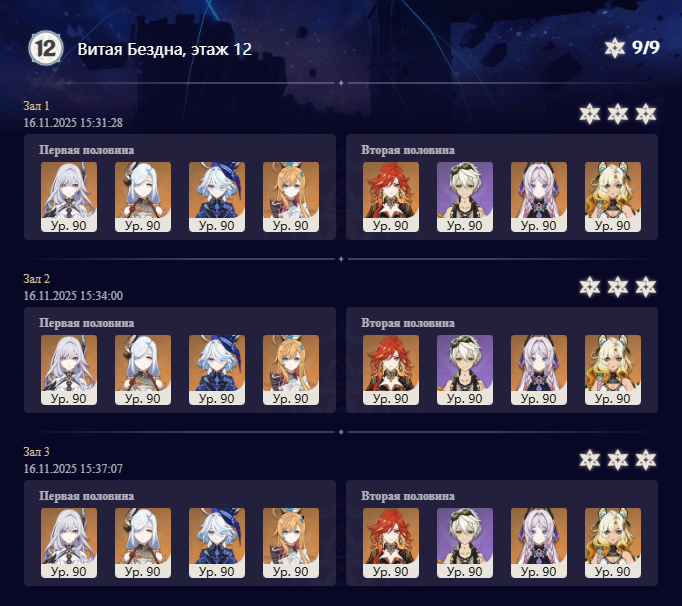The width and height of the screenshot is (682, 606).
Task: Click the 9/9 total stars icon
Action: 615,47
